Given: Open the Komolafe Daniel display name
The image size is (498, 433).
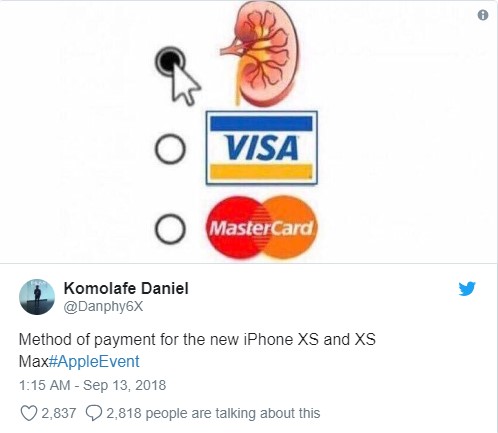Looking at the screenshot, I should (x=126, y=288).
